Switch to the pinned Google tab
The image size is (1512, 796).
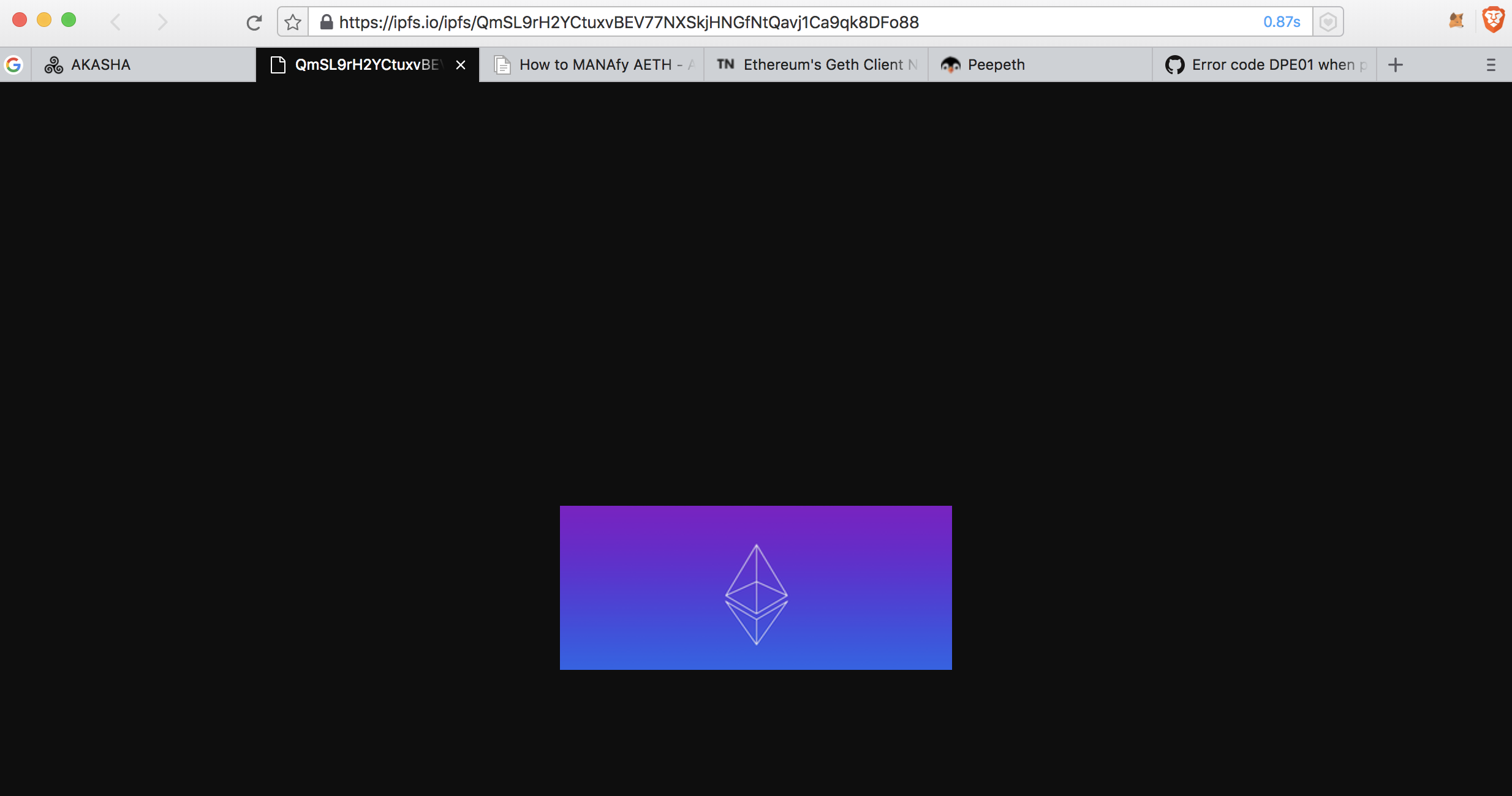click(13, 65)
